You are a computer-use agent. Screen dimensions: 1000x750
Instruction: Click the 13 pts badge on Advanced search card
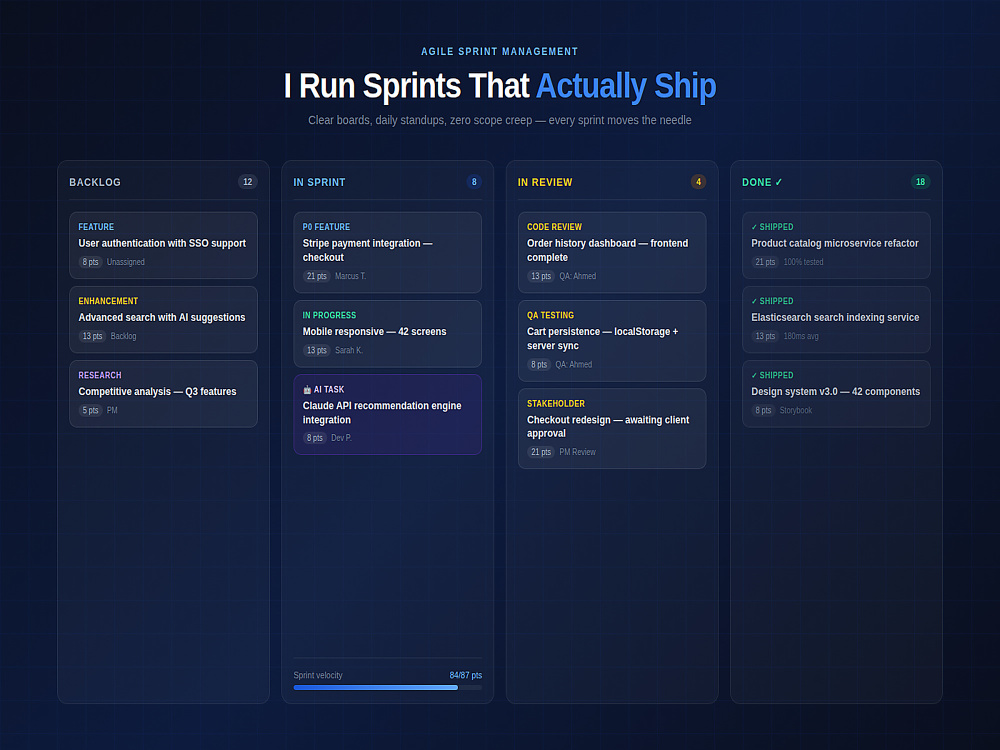tap(92, 336)
